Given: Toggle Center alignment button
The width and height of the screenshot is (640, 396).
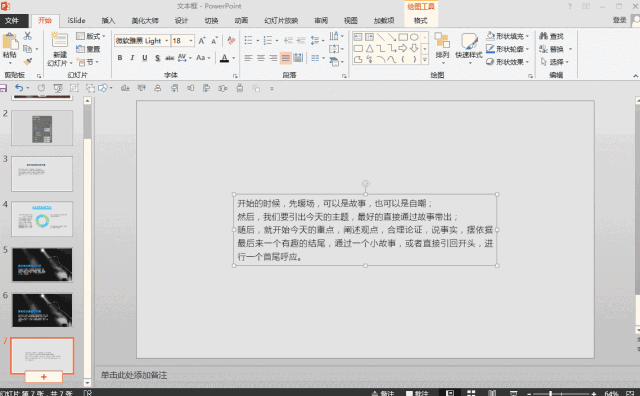Looking at the screenshot, I should click(x=260, y=58).
